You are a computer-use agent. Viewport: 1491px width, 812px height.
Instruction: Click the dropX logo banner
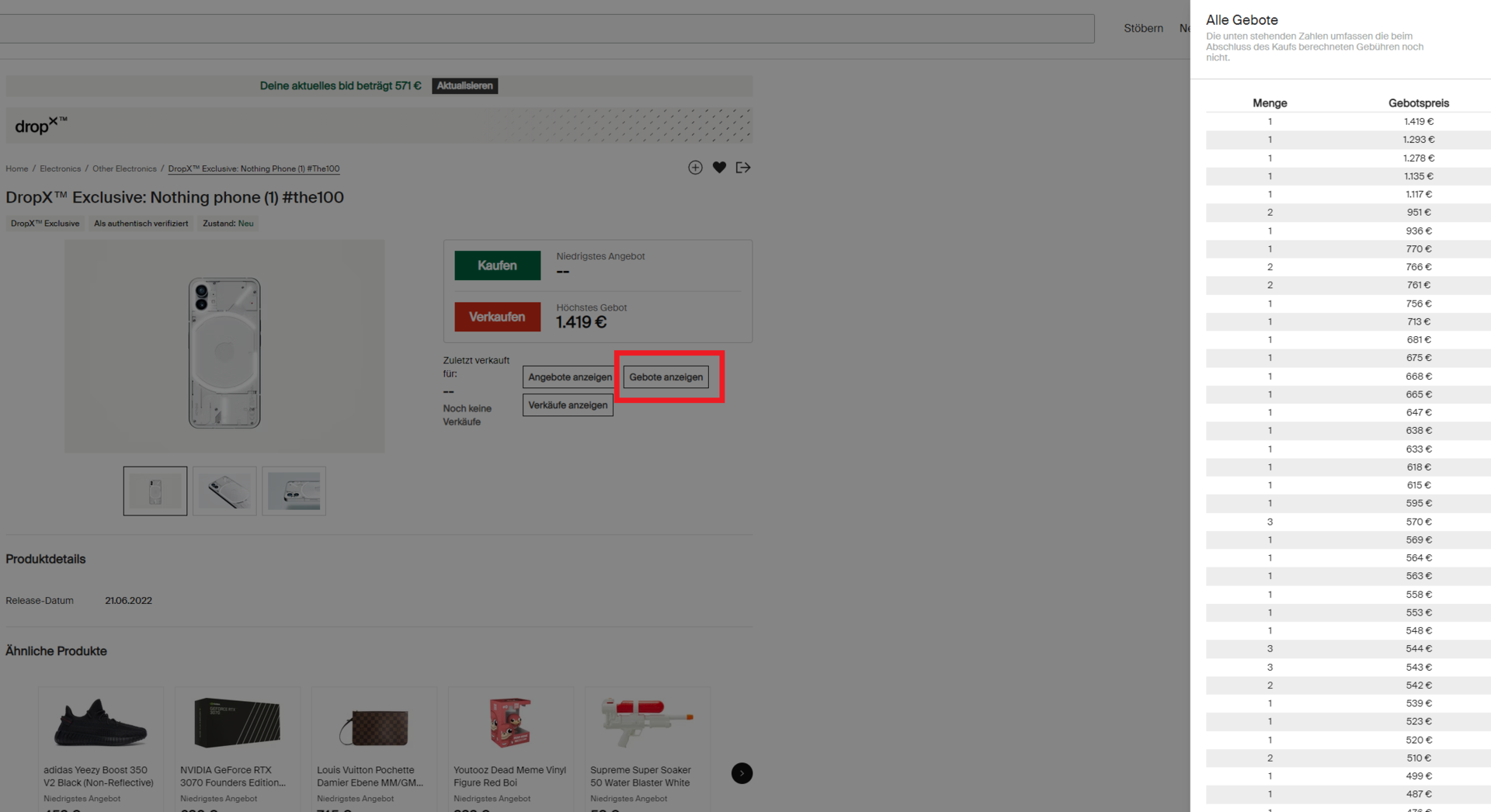tap(379, 126)
